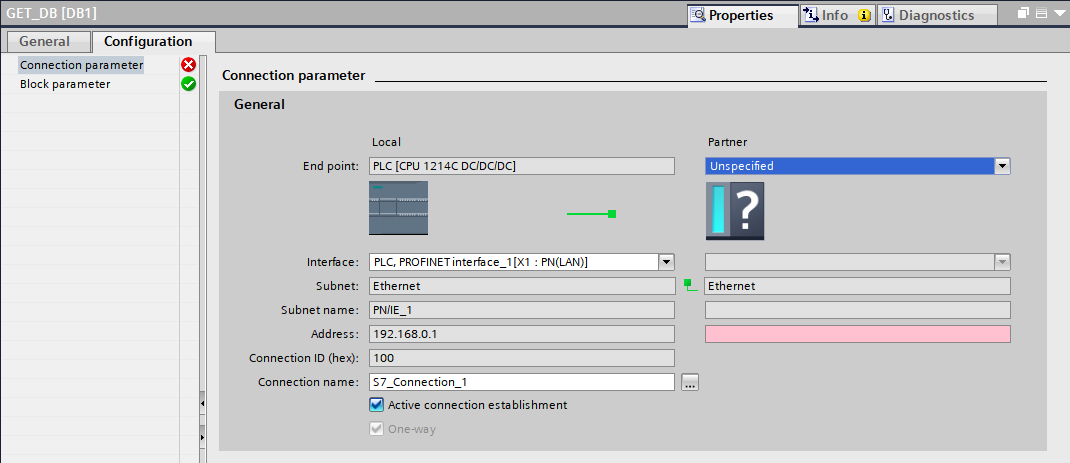Click the Local column label
1070x463 pixels.
point(386,142)
